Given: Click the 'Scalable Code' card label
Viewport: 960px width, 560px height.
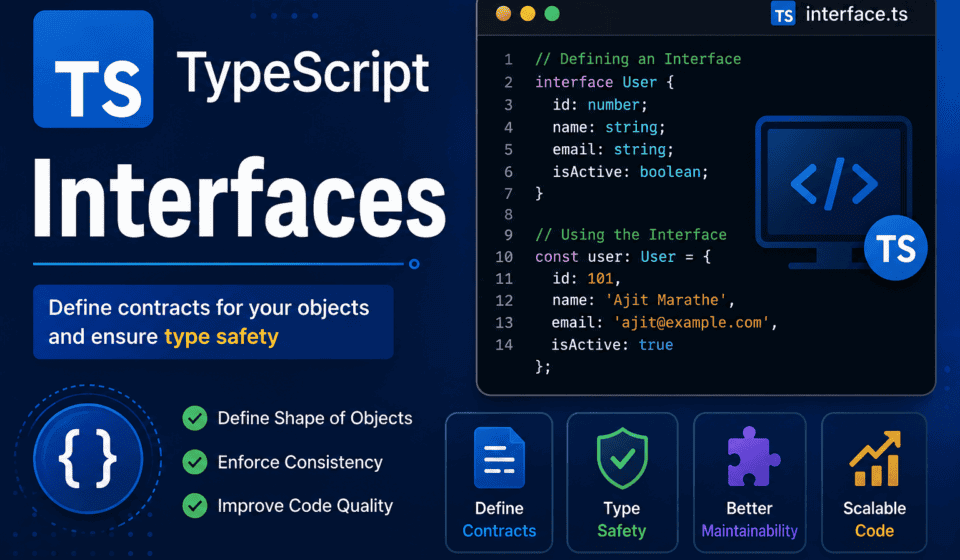Looking at the screenshot, I should click(x=874, y=519).
